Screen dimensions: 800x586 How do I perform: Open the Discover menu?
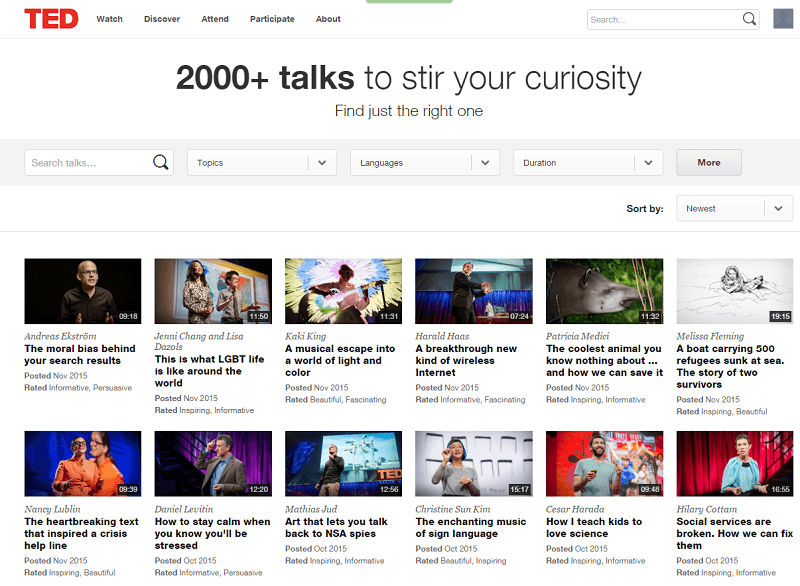coord(162,19)
